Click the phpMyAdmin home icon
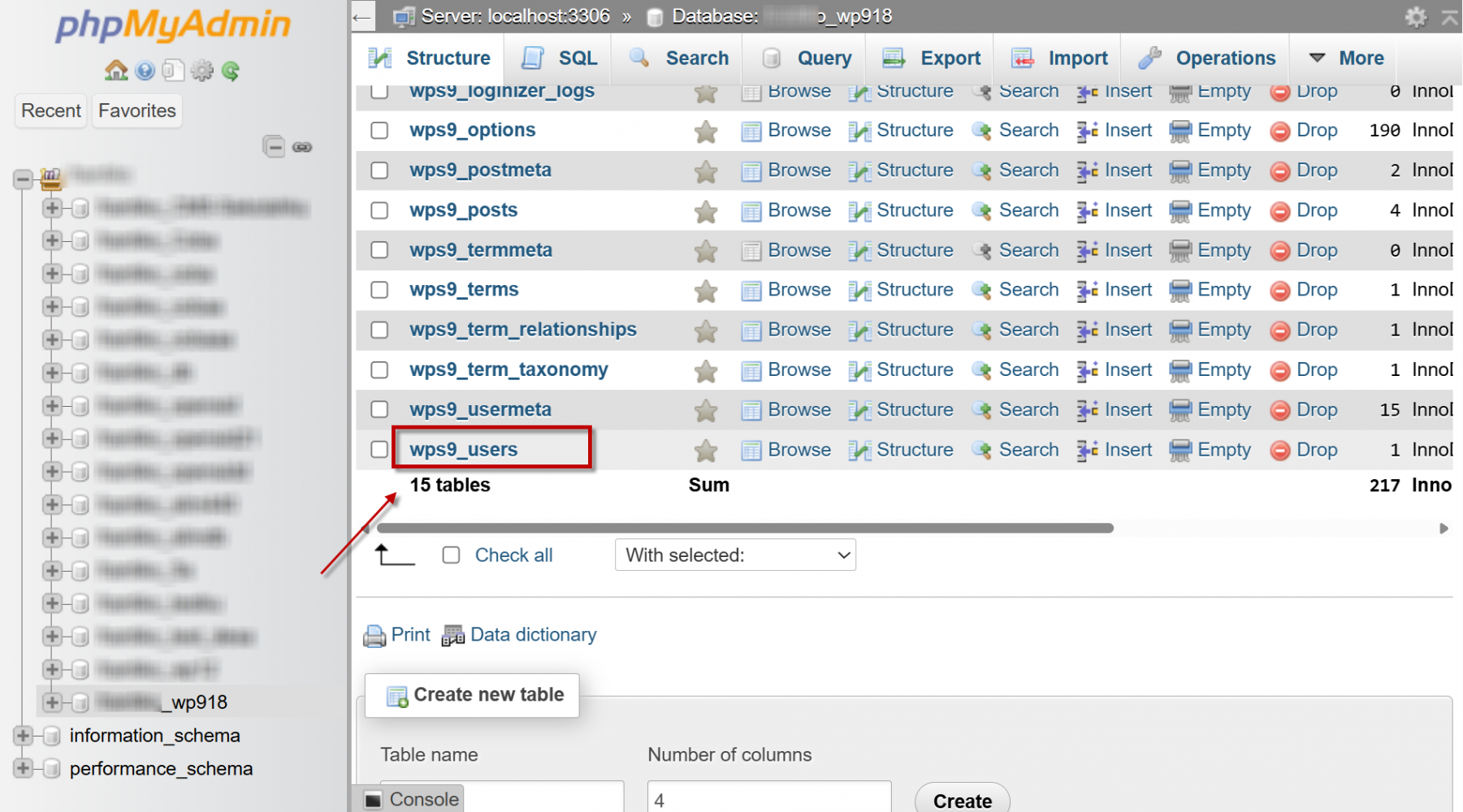The width and height of the screenshot is (1463, 812). tap(116, 71)
